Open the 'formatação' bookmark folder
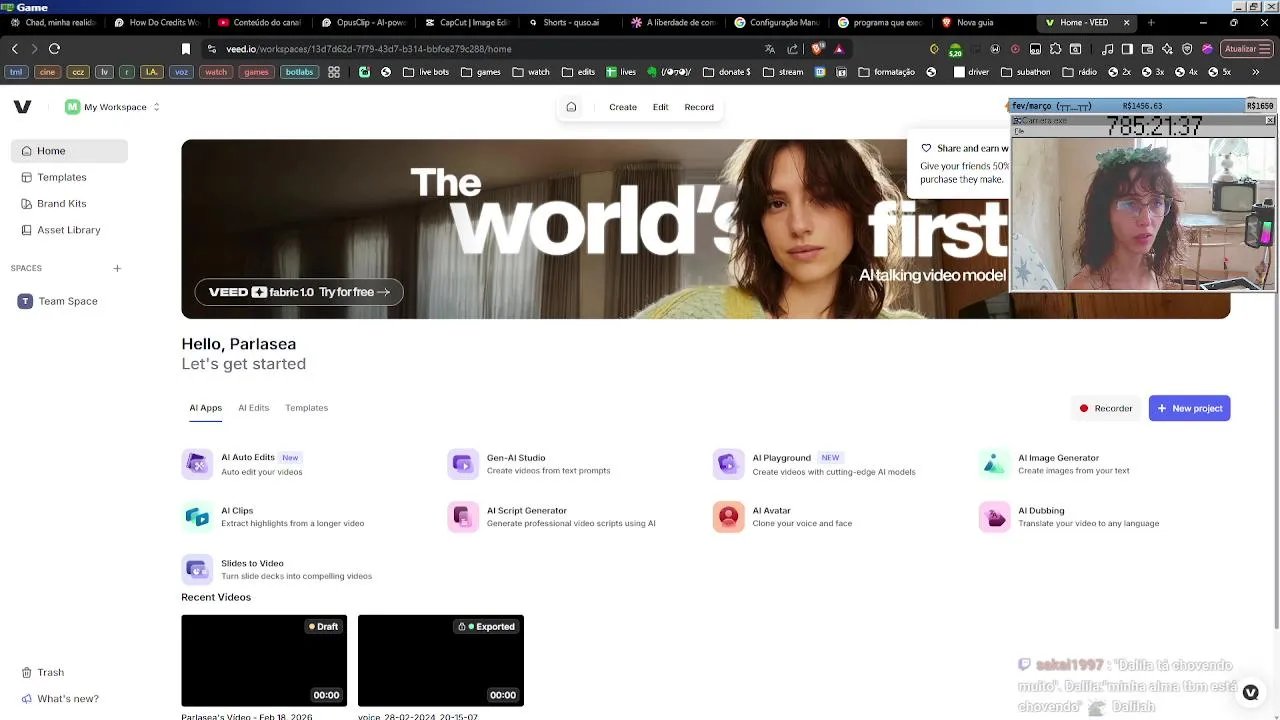 [x=886, y=72]
